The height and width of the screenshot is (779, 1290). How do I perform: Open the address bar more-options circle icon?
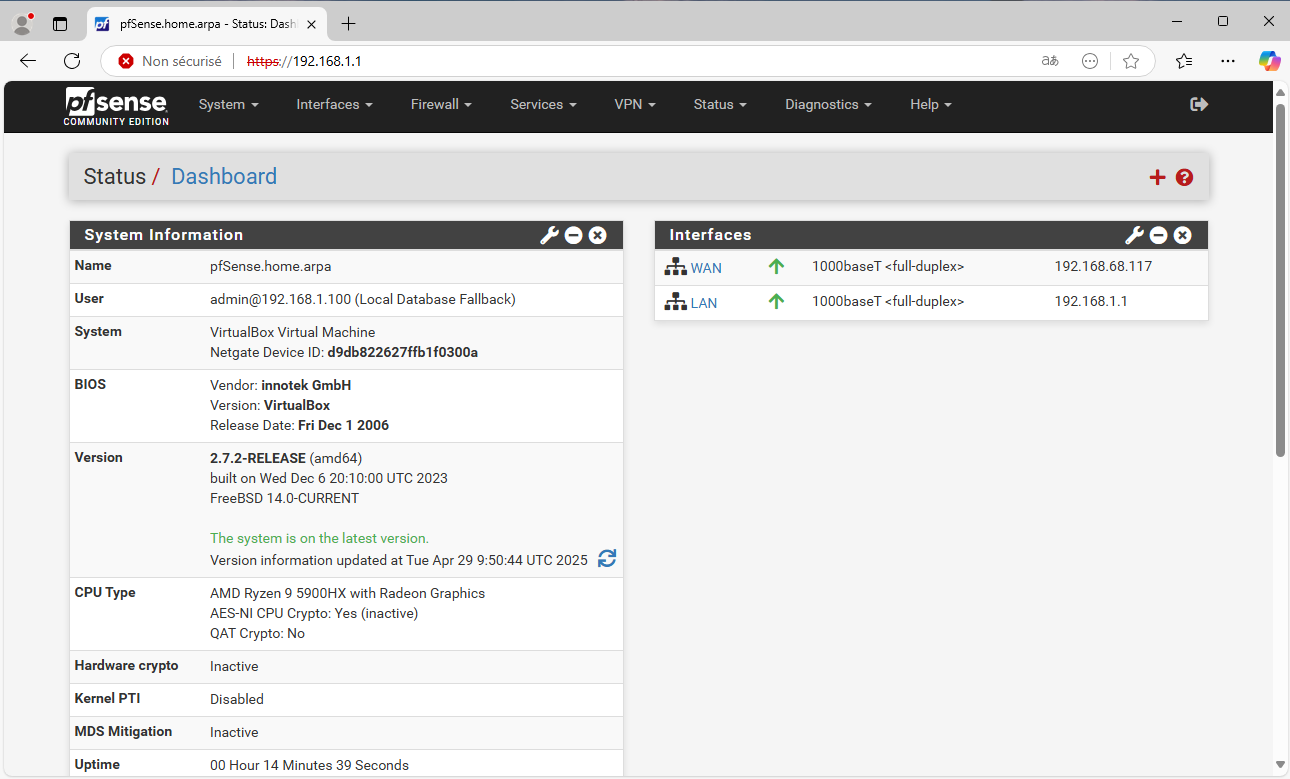click(1091, 61)
